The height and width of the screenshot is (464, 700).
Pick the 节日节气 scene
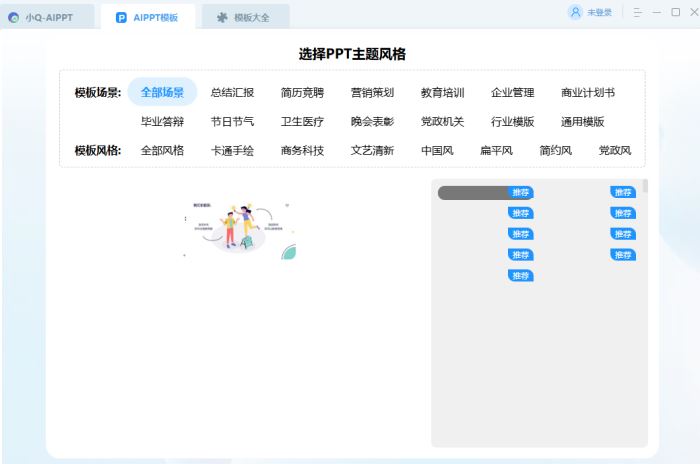point(232,121)
